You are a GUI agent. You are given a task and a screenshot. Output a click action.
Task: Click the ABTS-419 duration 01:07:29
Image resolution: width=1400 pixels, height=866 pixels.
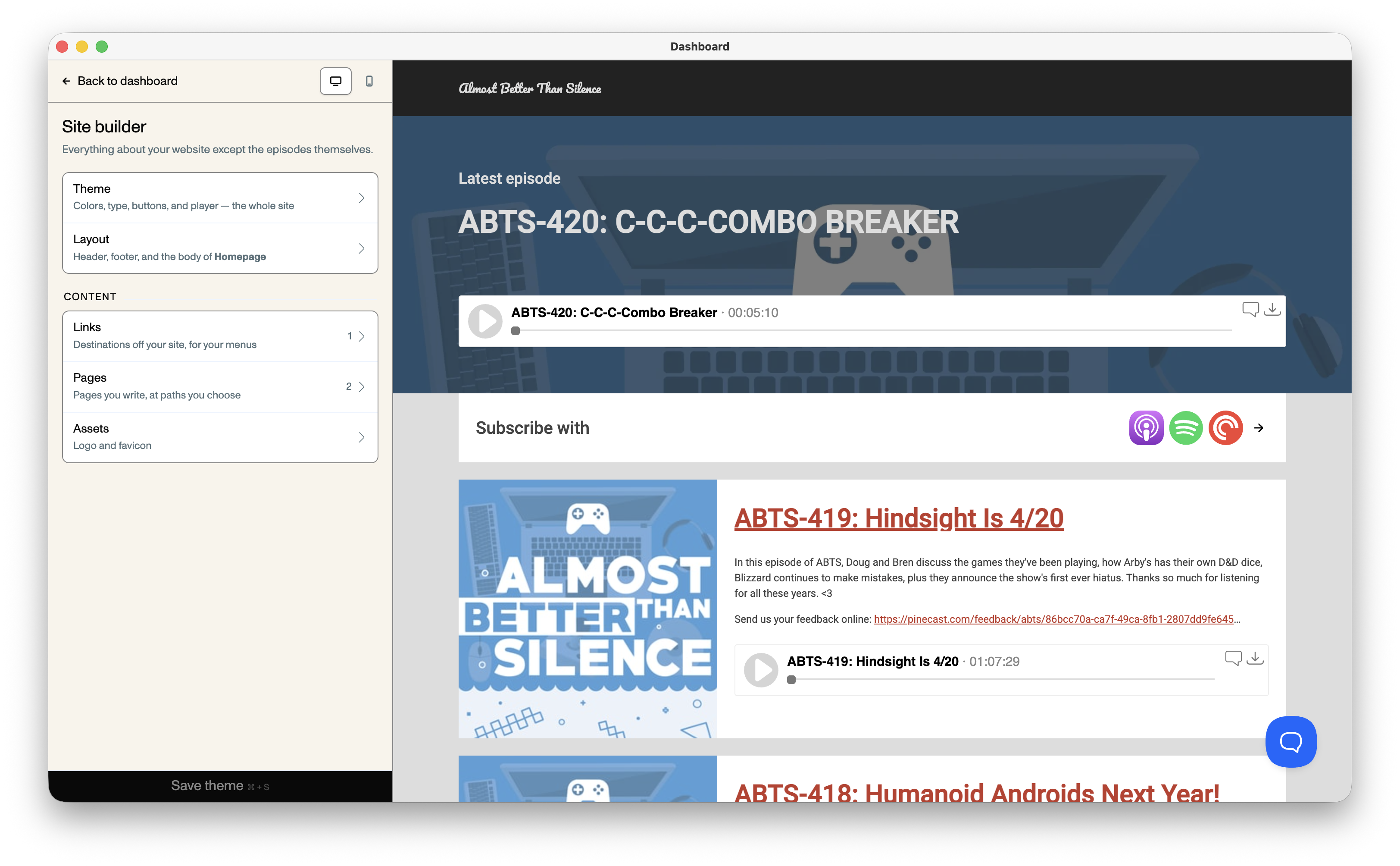[x=994, y=662]
